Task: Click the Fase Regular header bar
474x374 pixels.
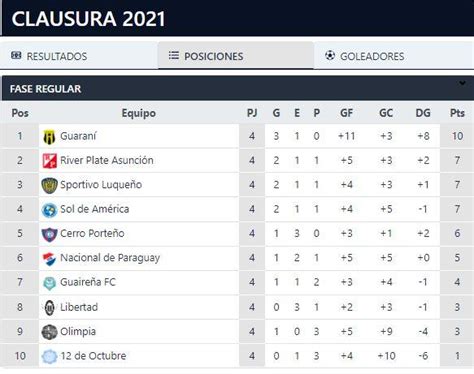Action: (238, 89)
